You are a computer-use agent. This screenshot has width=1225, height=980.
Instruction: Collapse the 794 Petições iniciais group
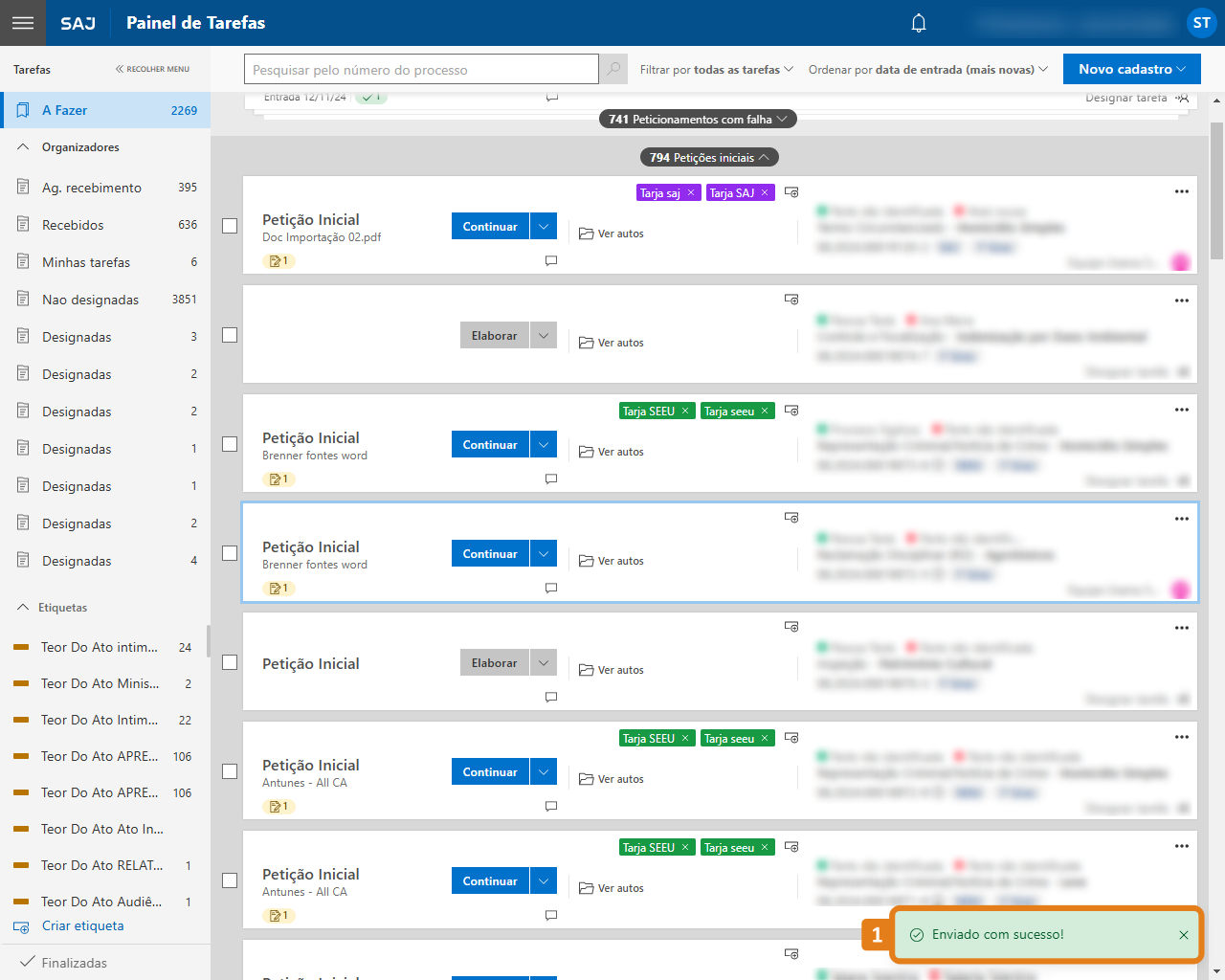coord(709,158)
